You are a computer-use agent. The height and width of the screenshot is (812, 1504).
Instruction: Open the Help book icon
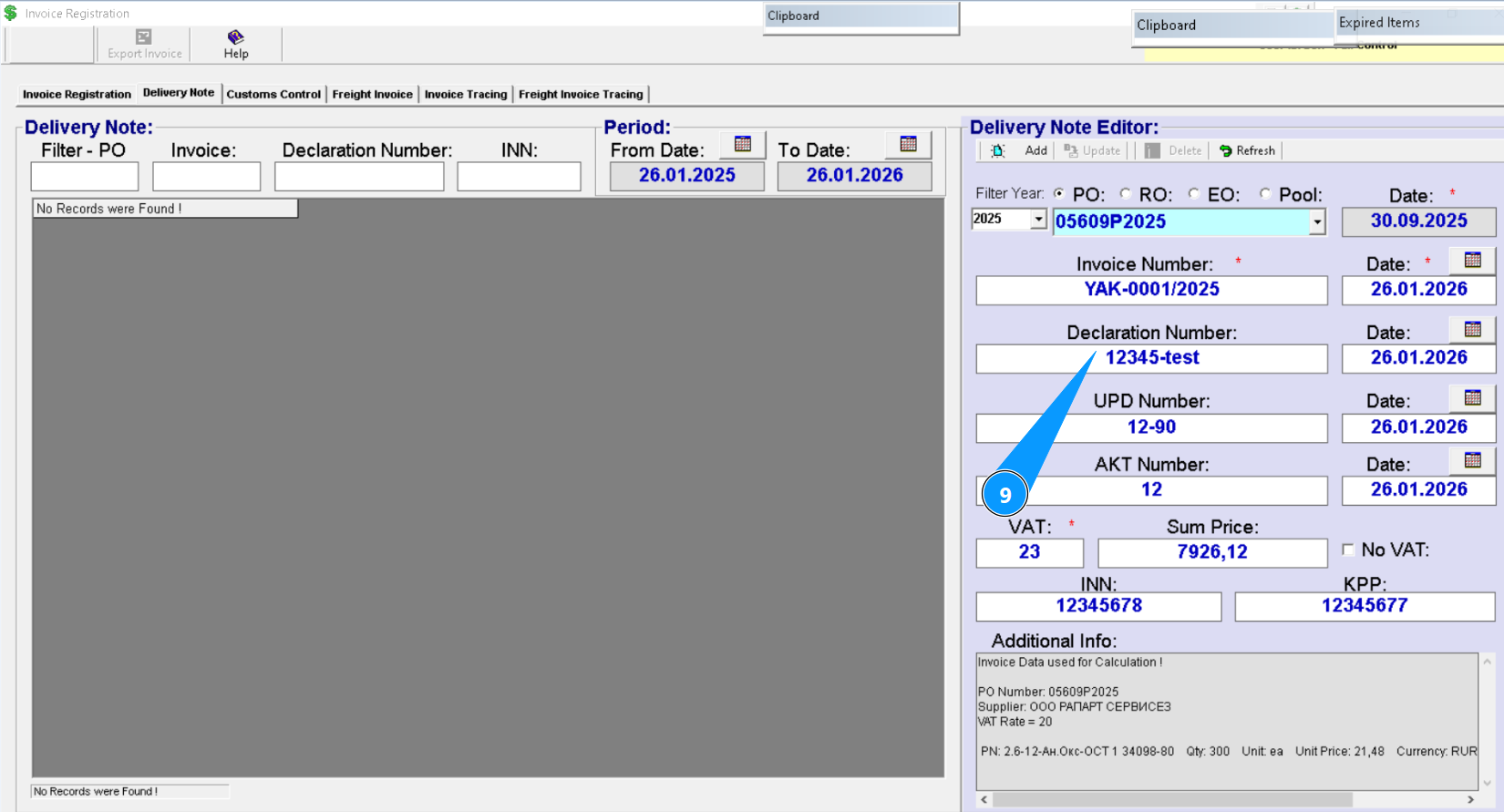[236, 36]
